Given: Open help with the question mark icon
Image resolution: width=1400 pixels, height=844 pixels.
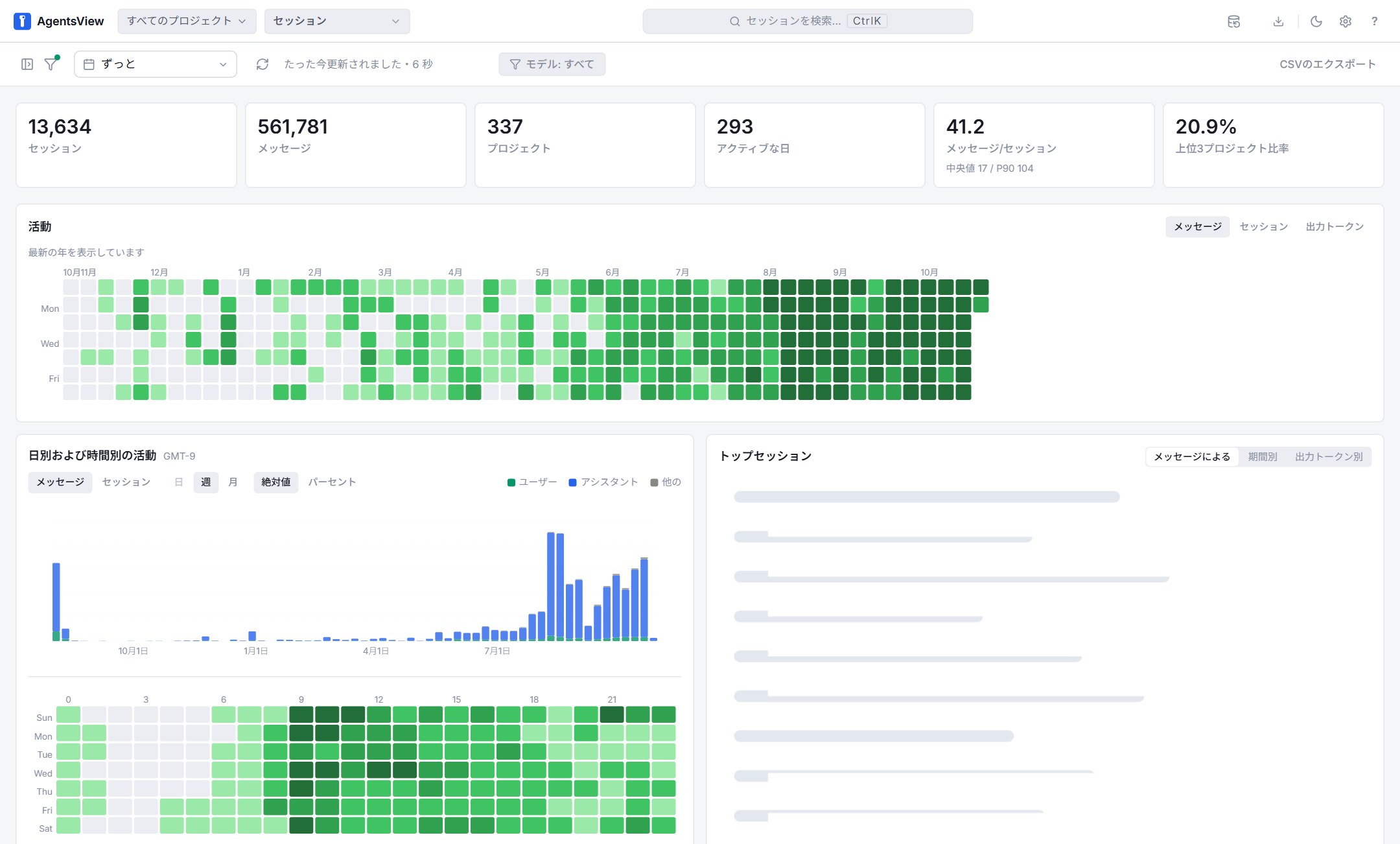Looking at the screenshot, I should click(x=1374, y=21).
